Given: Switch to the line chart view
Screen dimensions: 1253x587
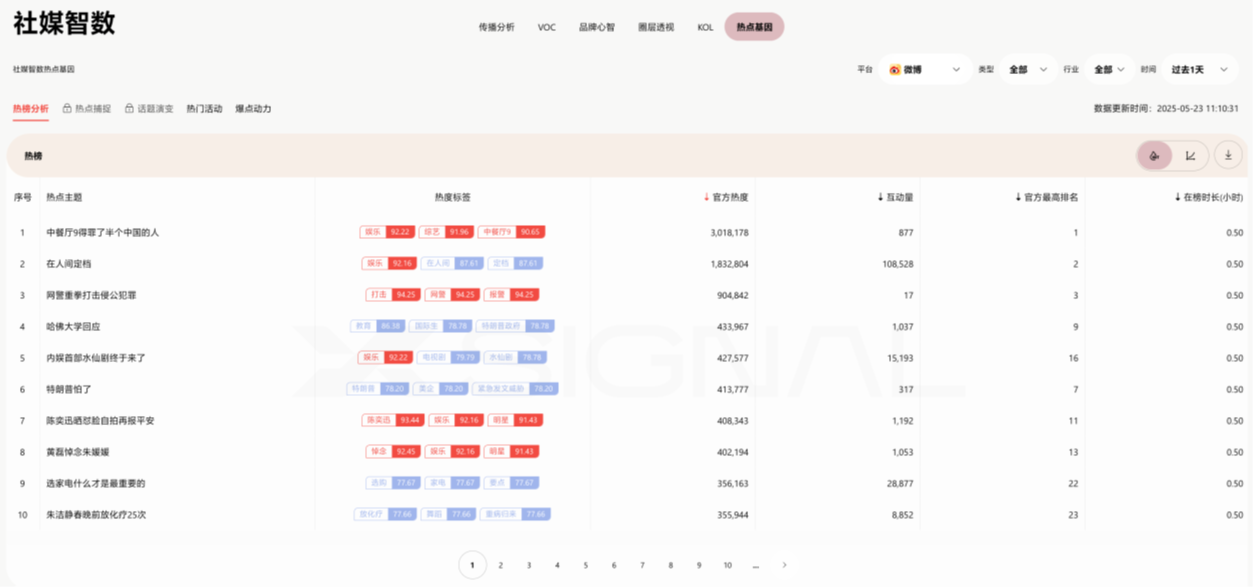Looking at the screenshot, I should click(x=1191, y=155).
